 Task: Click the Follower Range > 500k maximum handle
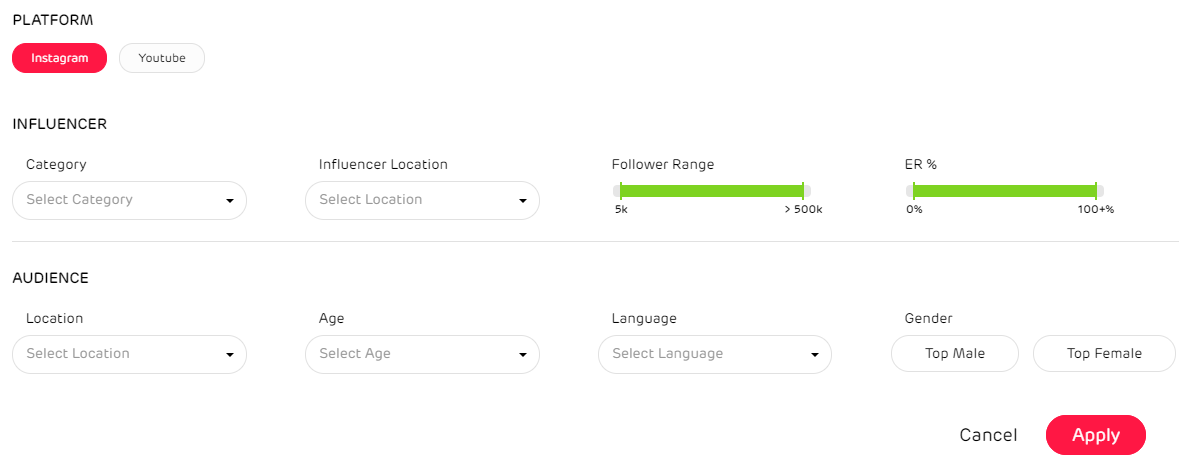click(803, 190)
